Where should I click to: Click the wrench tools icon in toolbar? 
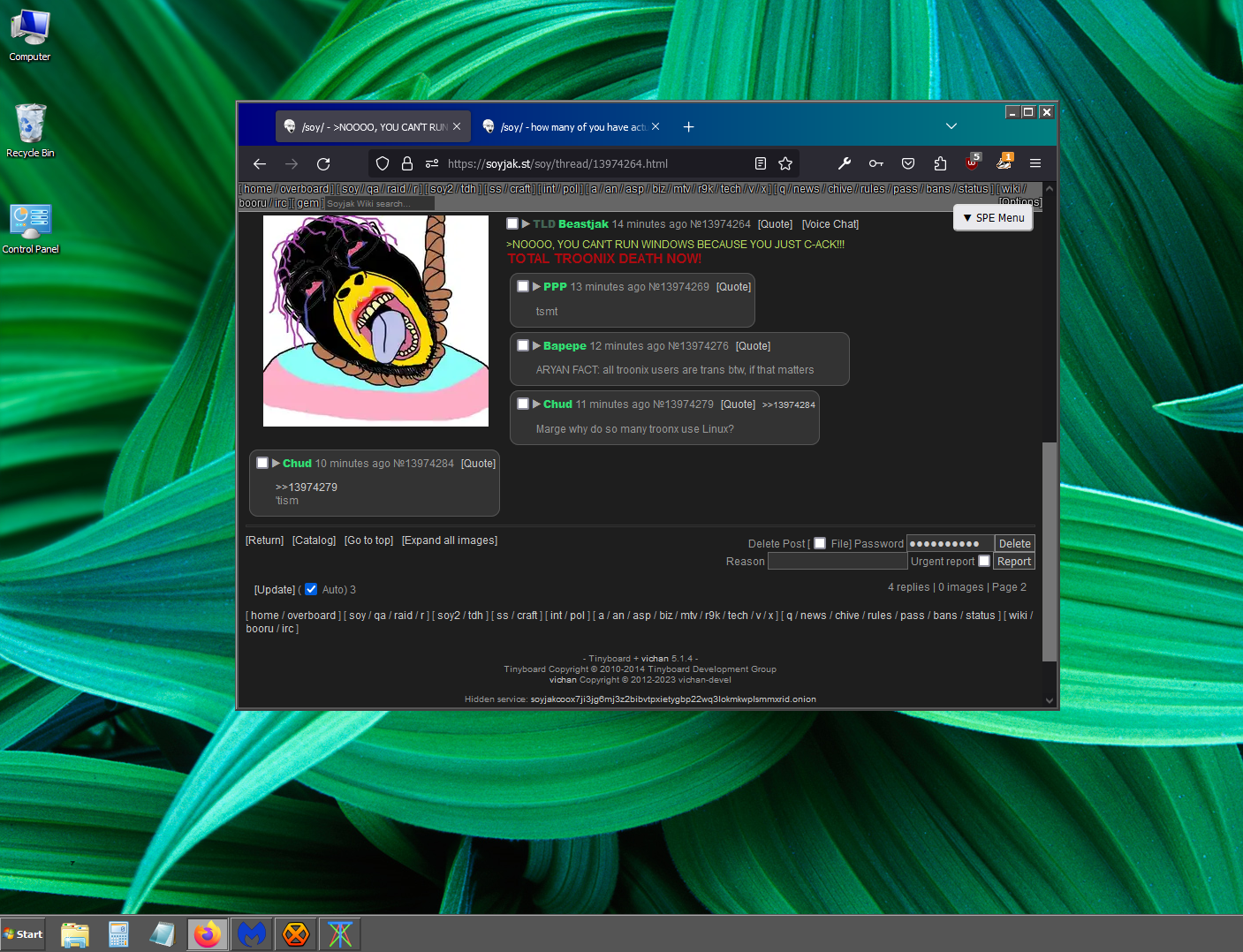tap(845, 163)
